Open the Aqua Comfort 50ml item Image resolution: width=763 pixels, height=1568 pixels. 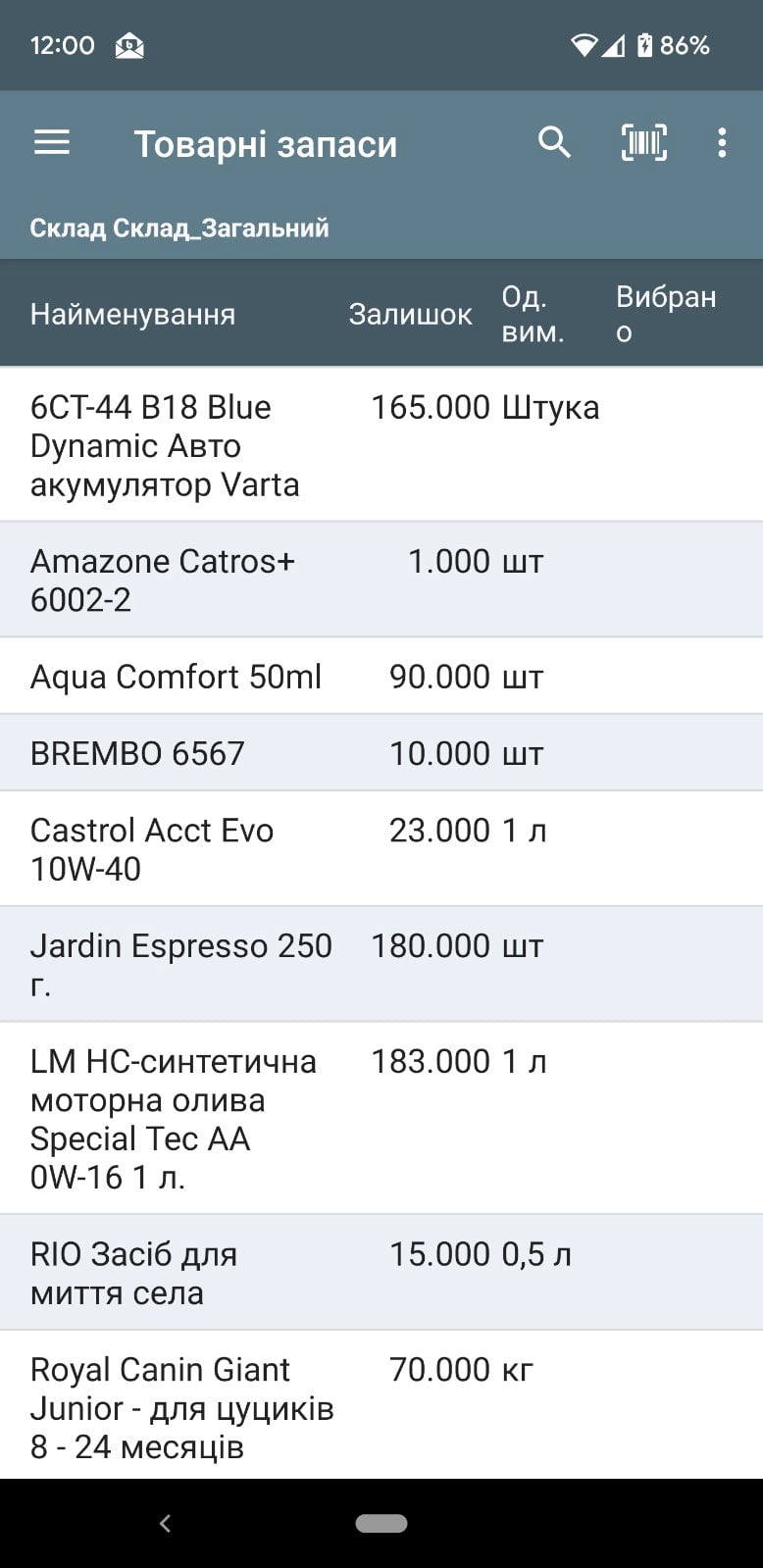tap(381, 676)
